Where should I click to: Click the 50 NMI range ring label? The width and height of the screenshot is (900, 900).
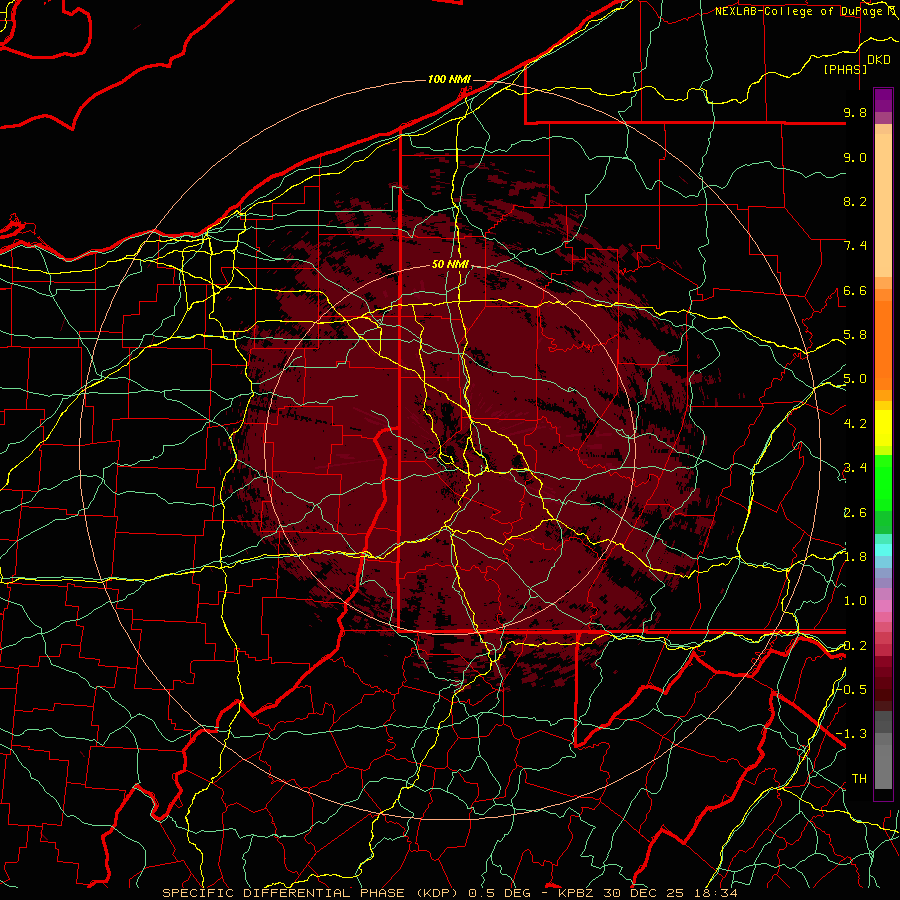(x=451, y=265)
